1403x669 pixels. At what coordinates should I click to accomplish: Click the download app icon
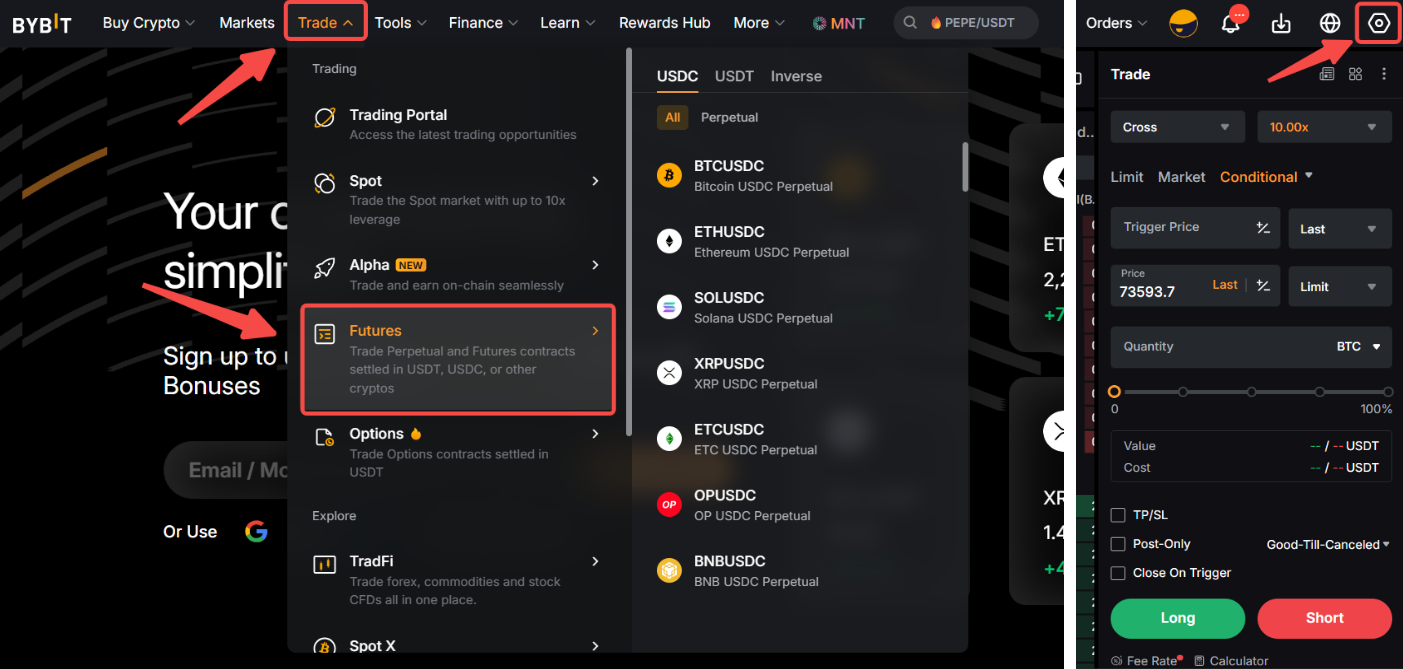coord(1281,24)
